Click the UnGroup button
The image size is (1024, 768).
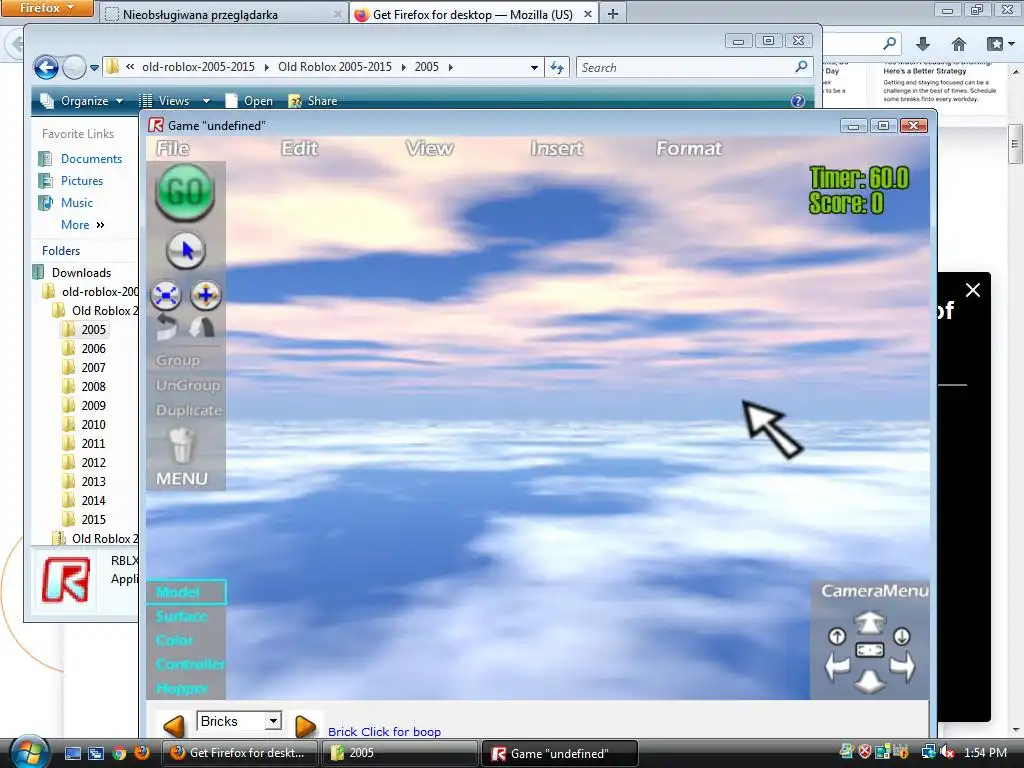click(x=188, y=385)
